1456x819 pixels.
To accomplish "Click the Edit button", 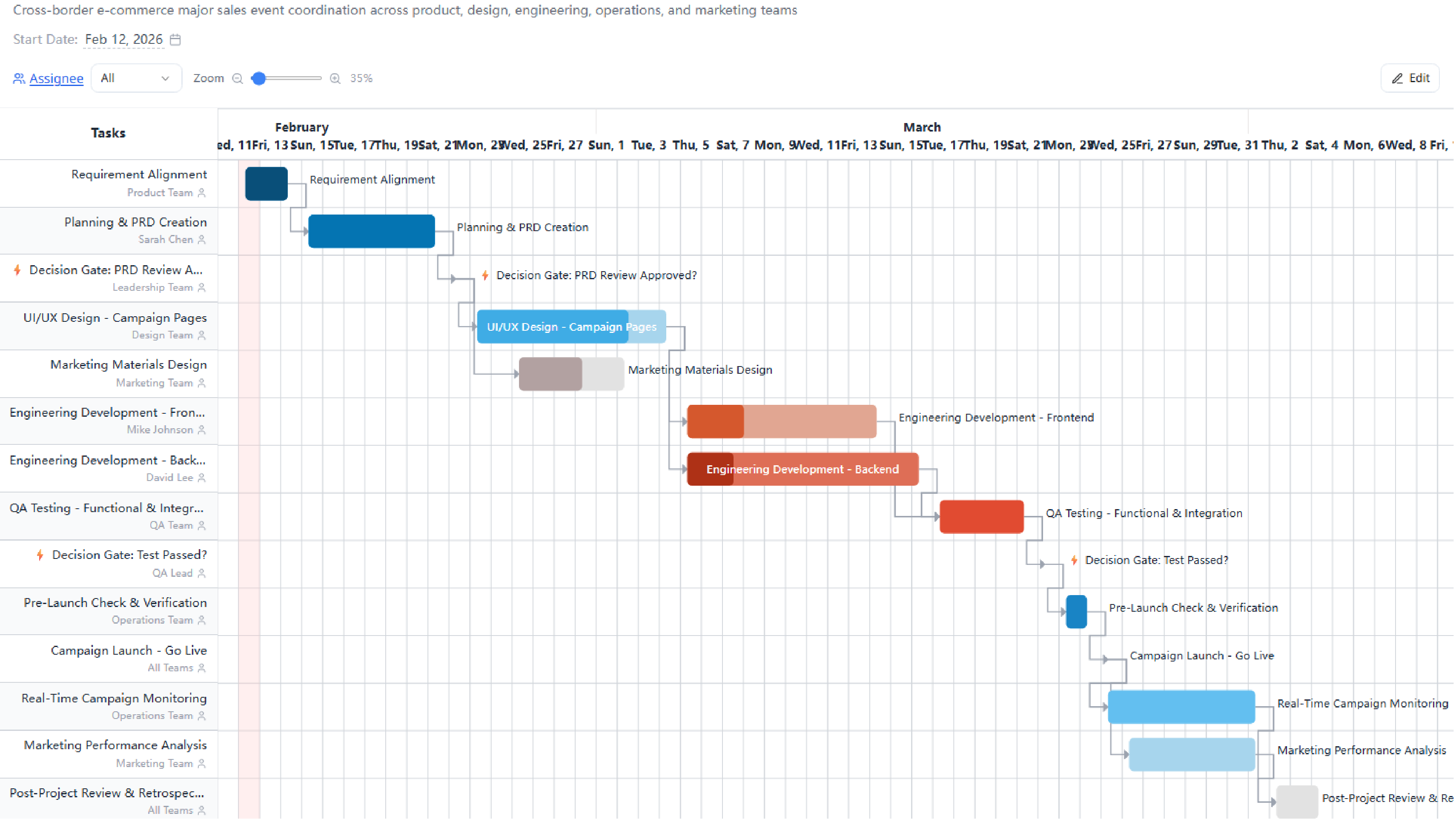I will pyautogui.click(x=1410, y=78).
